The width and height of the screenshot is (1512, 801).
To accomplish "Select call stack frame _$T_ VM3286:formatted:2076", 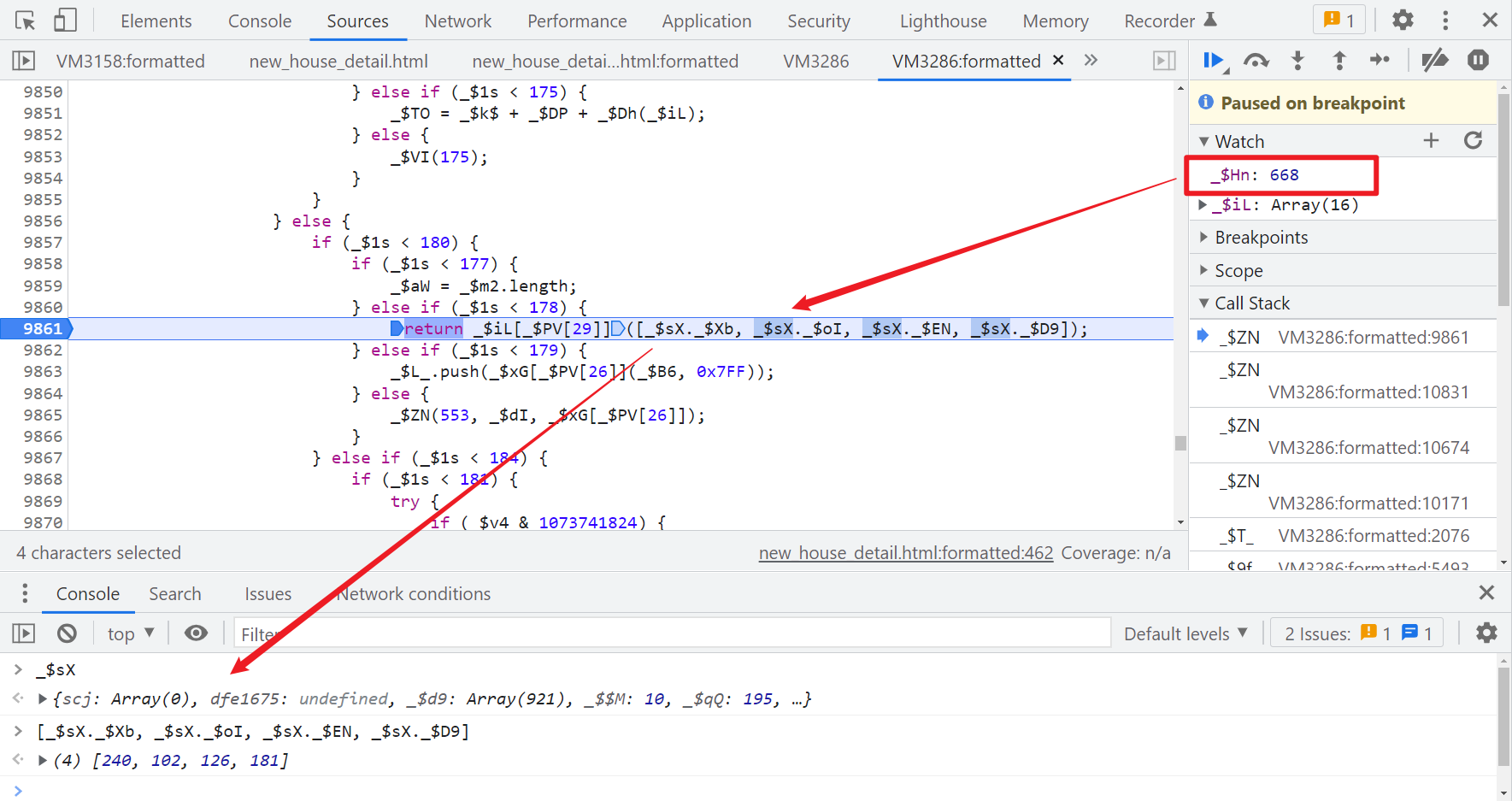I will (x=1343, y=536).
